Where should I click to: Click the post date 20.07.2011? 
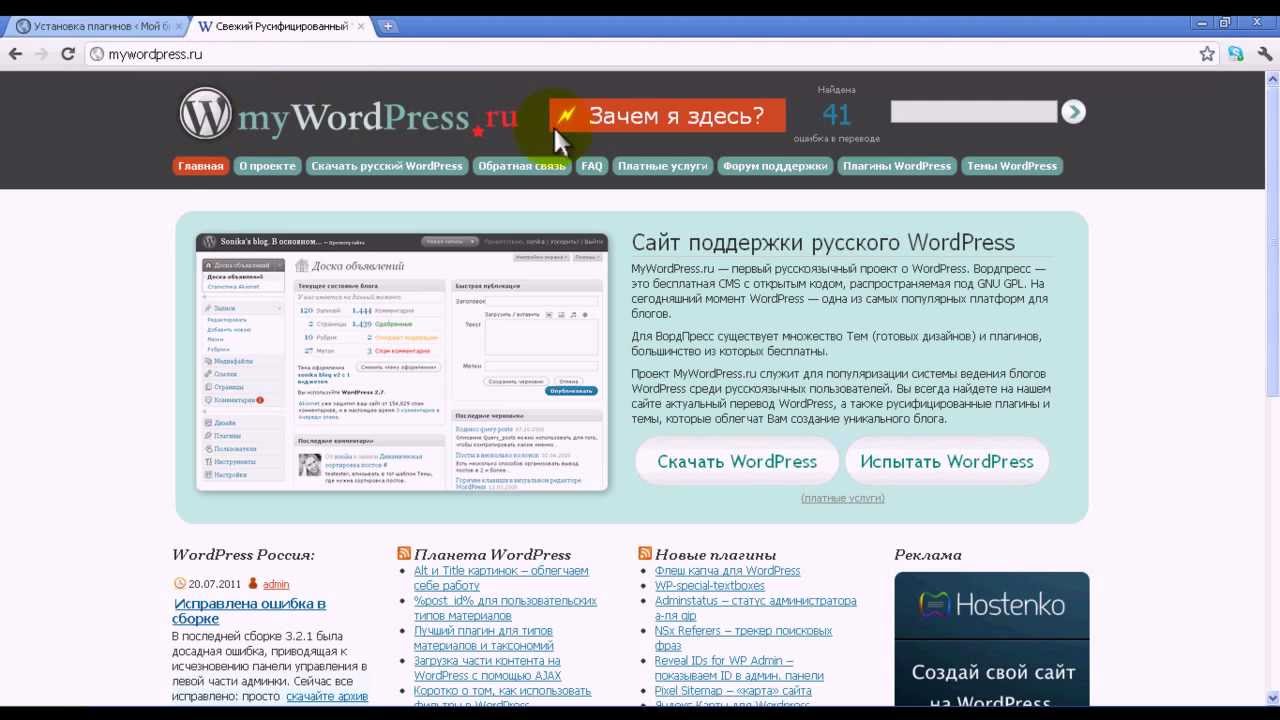pos(214,584)
